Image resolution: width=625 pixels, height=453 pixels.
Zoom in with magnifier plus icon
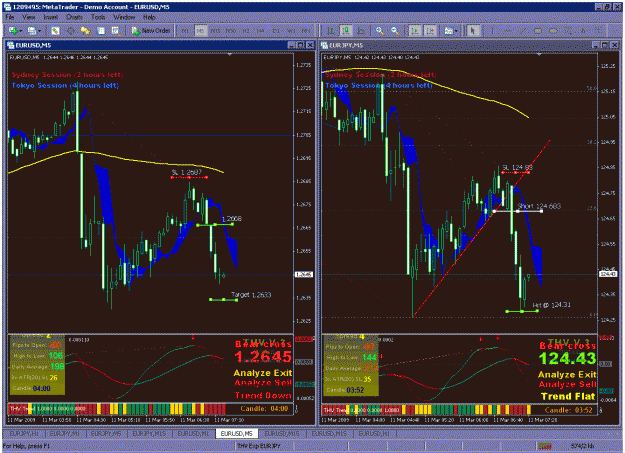(379, 31)
